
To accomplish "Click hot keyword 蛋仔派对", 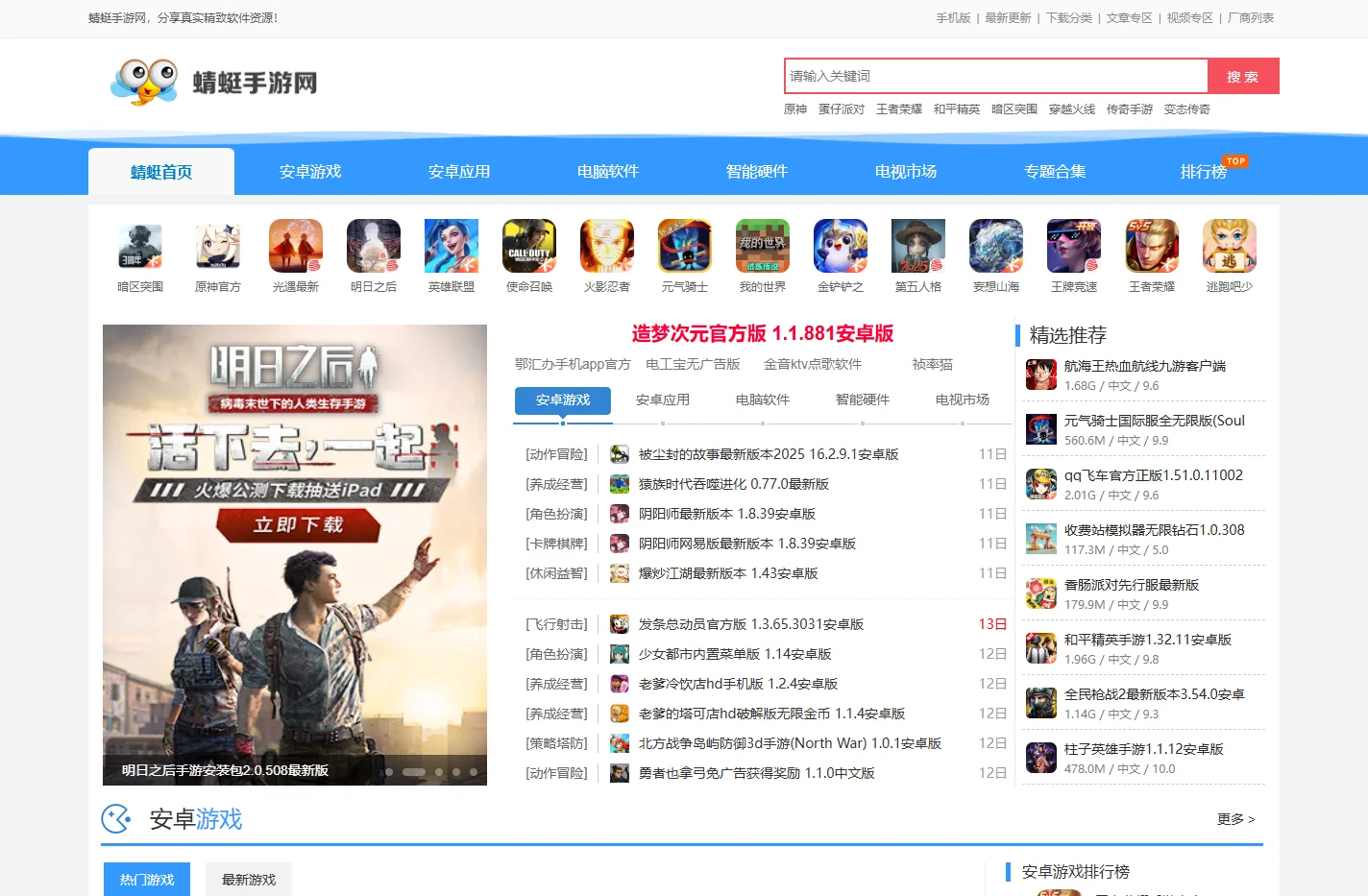I will pyautogui.click(x=842, y=109).
